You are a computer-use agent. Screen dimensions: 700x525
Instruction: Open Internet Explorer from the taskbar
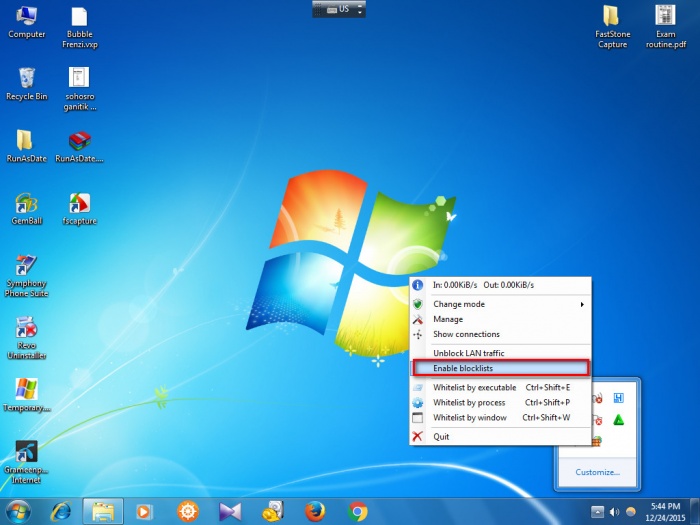[x=61, y=511]
